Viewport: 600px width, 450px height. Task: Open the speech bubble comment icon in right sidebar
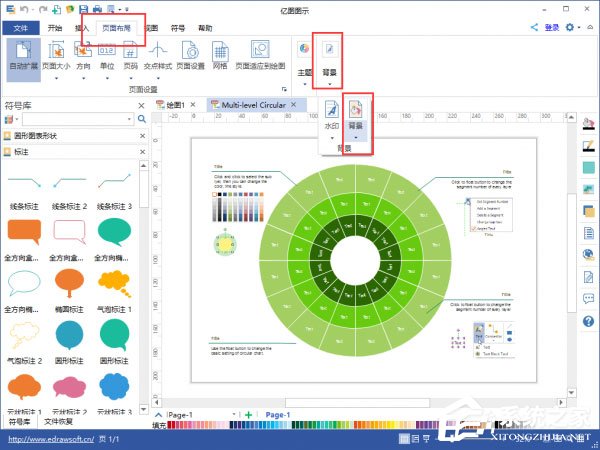point(589,299)
